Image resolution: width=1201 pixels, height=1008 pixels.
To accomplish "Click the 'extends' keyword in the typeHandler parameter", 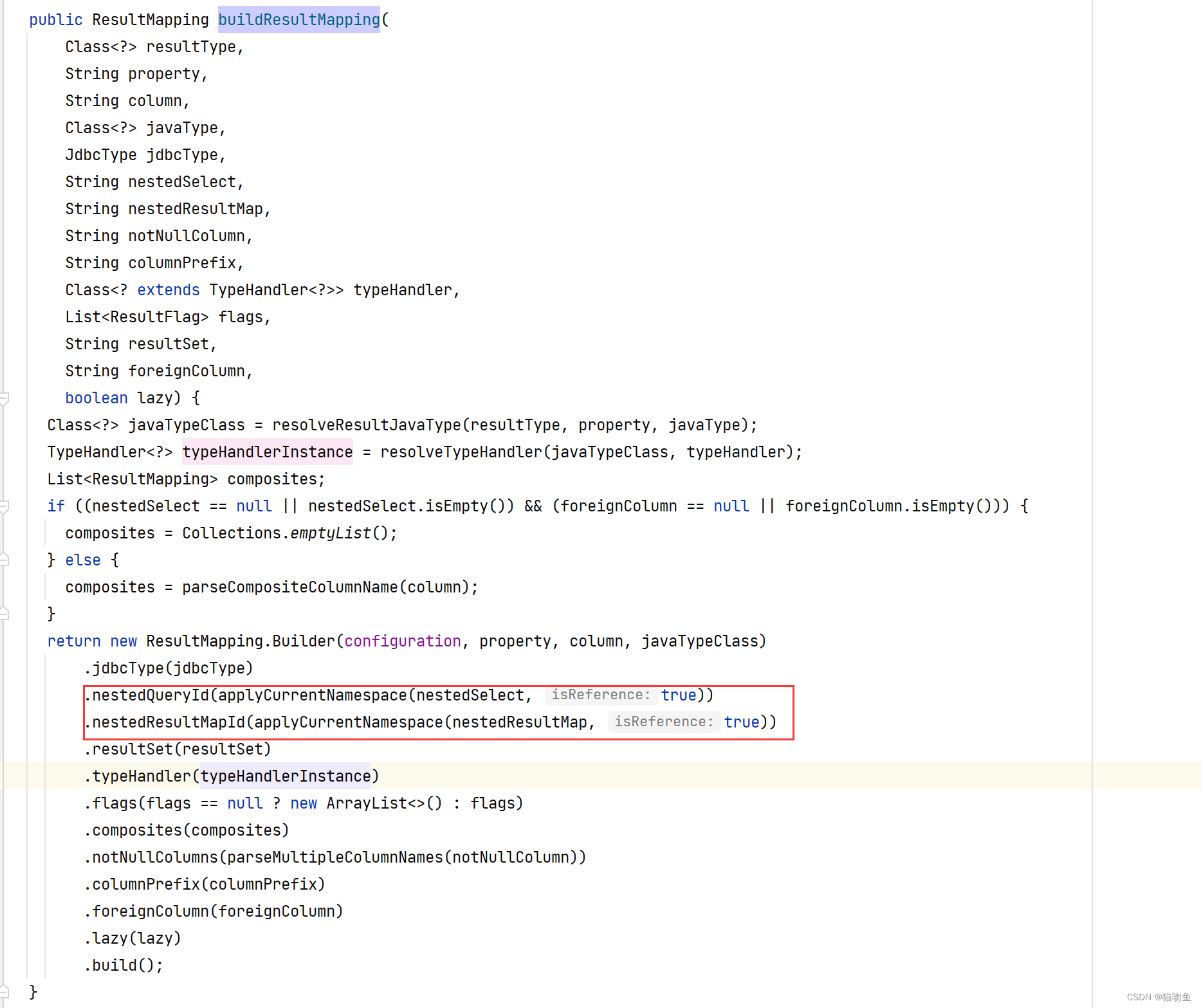I will click(169, 290).
